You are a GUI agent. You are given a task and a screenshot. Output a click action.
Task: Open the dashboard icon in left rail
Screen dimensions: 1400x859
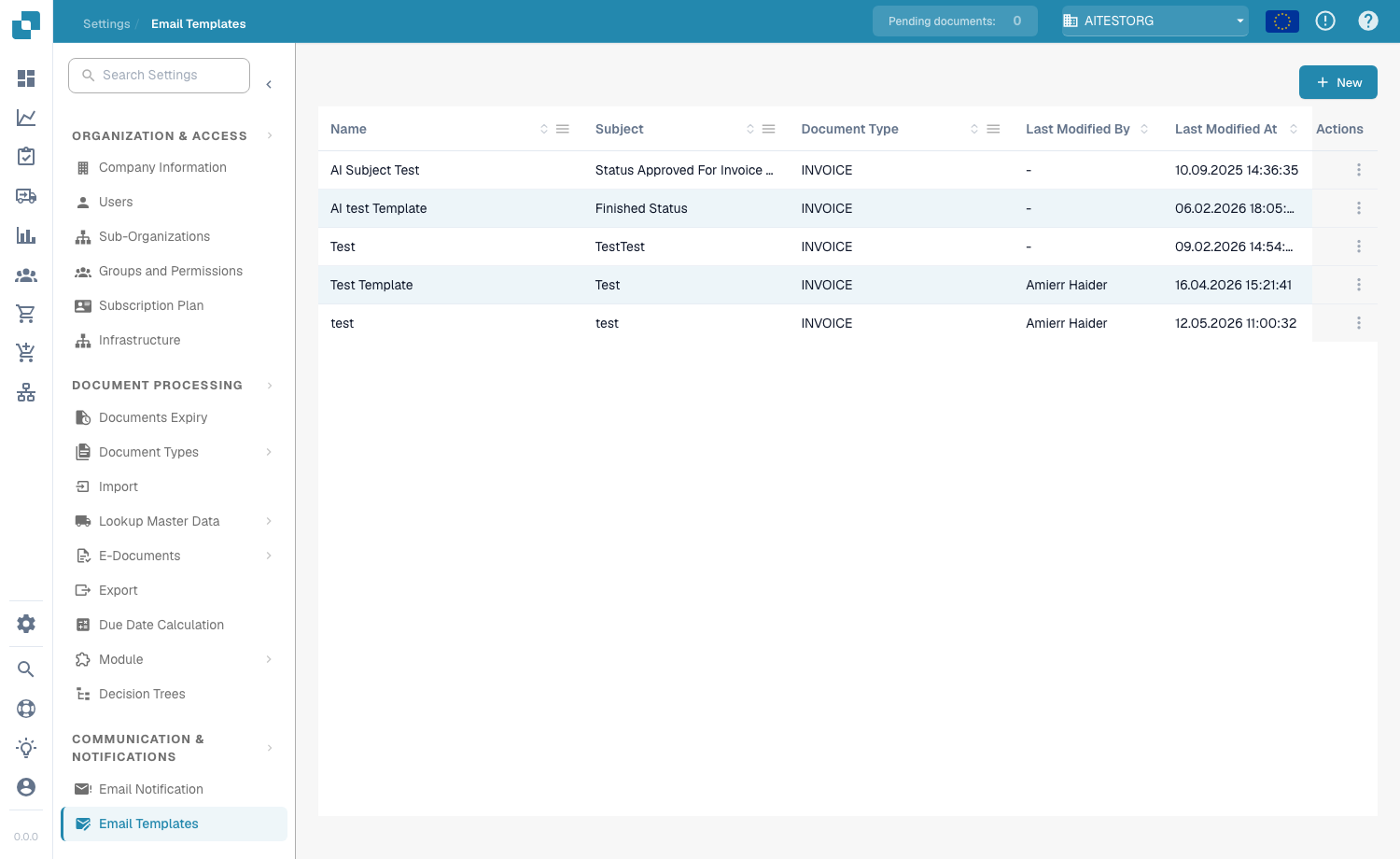tap(26, 78)
